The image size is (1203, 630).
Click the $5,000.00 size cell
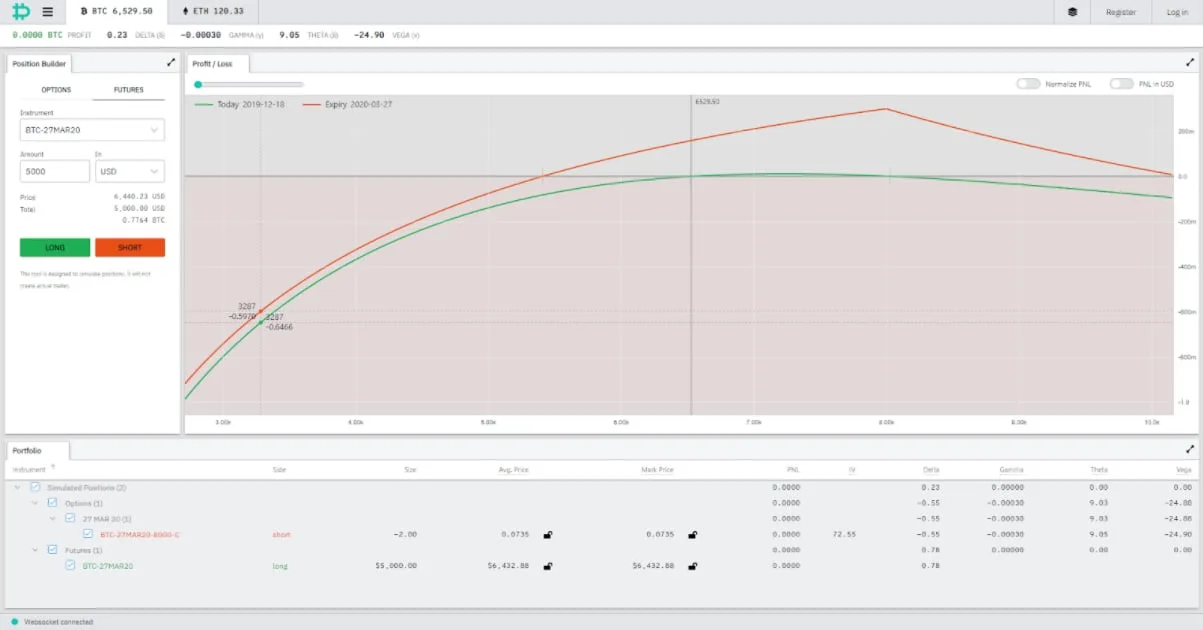point(396,566)
